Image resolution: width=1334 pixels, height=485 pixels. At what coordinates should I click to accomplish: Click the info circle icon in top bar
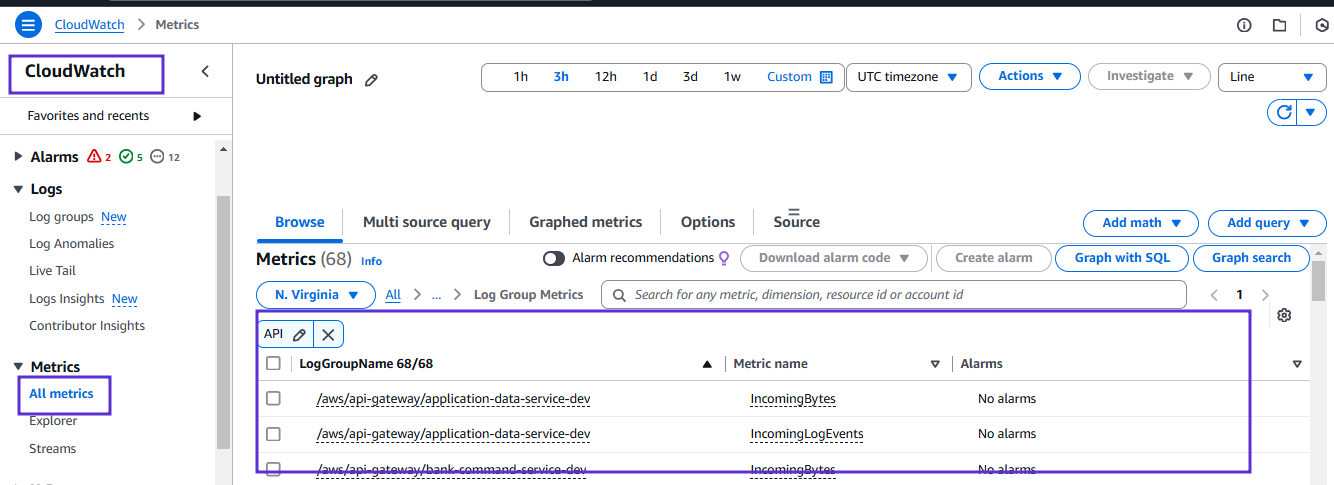(x=1244, y=25)
